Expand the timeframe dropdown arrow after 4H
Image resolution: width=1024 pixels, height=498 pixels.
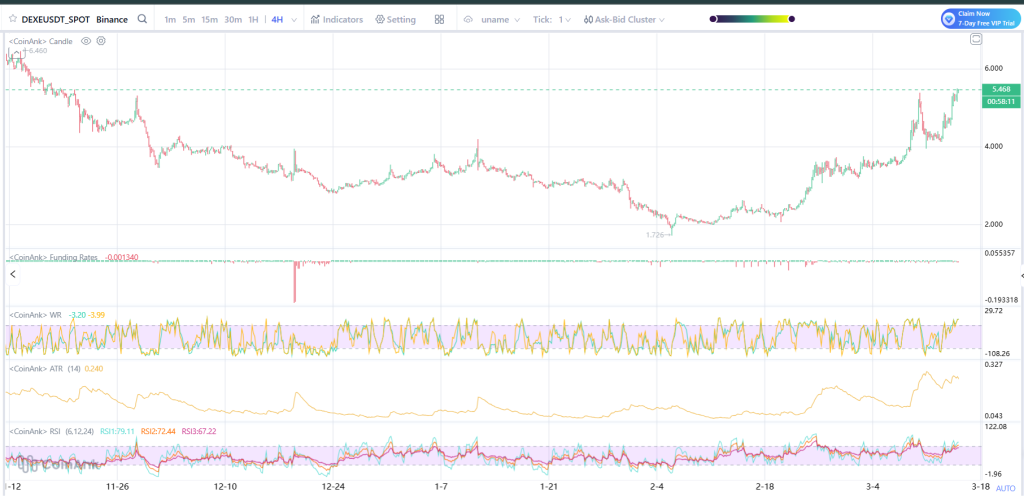[295, 19]
